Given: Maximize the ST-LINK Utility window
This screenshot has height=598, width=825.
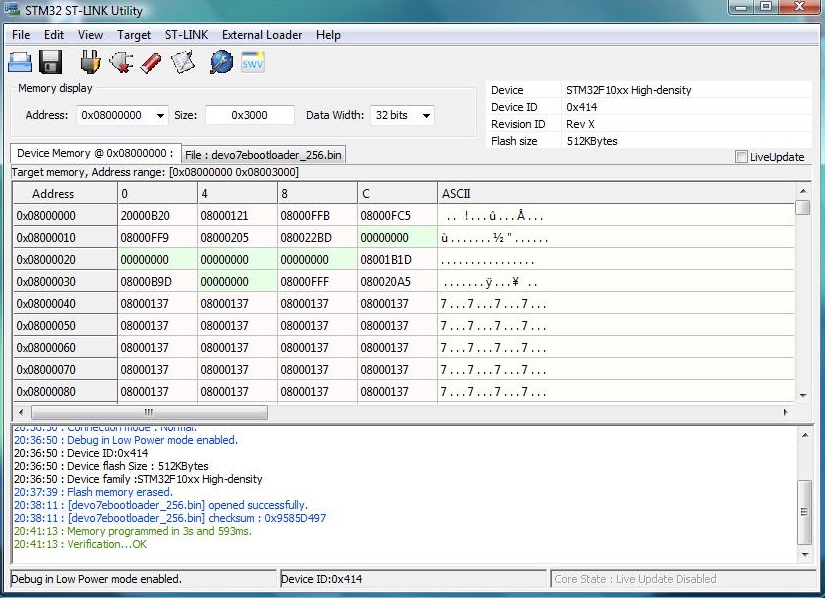Looking at the screenshot, I should pos(766,7).
